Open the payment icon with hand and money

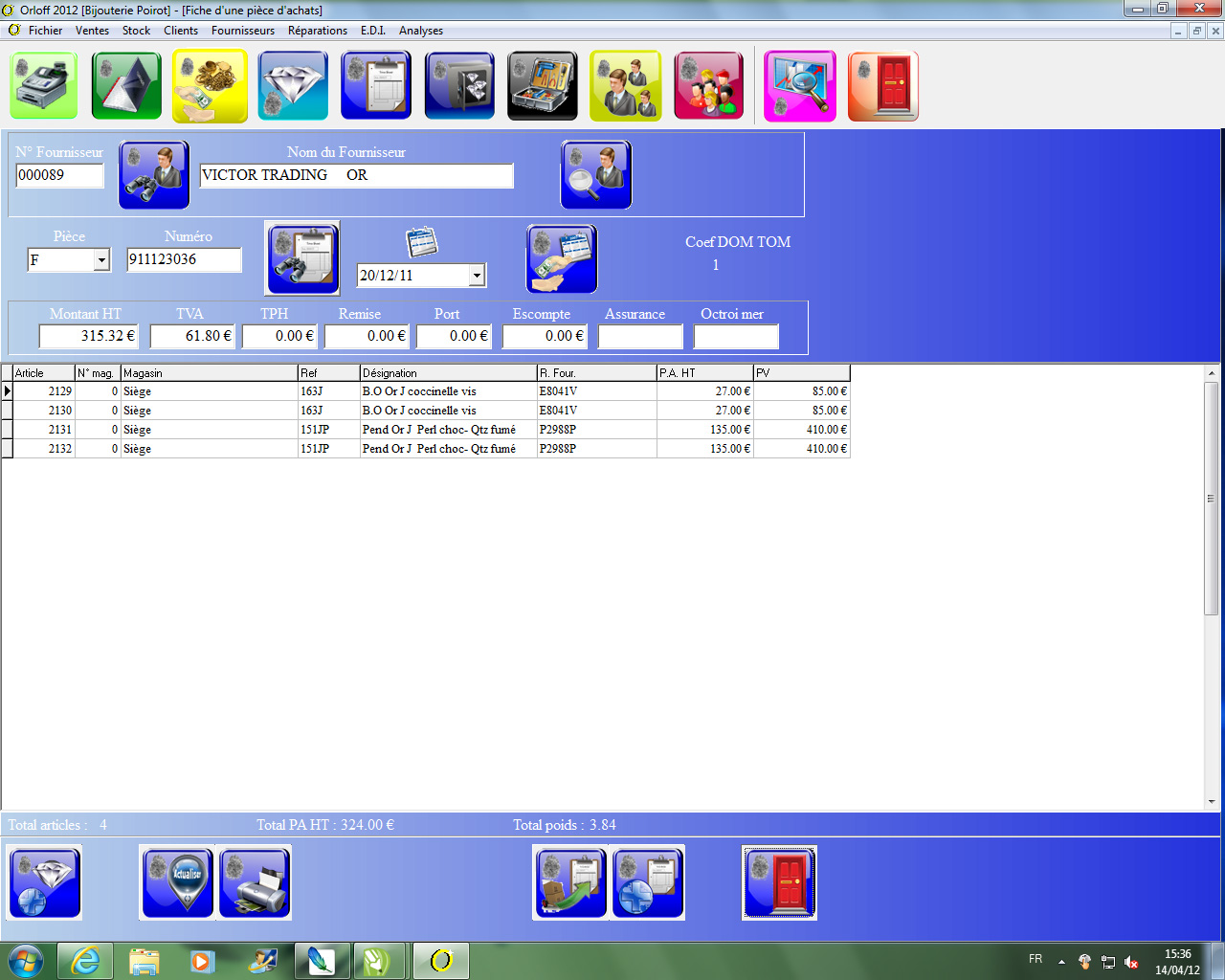tap(562, 258)
